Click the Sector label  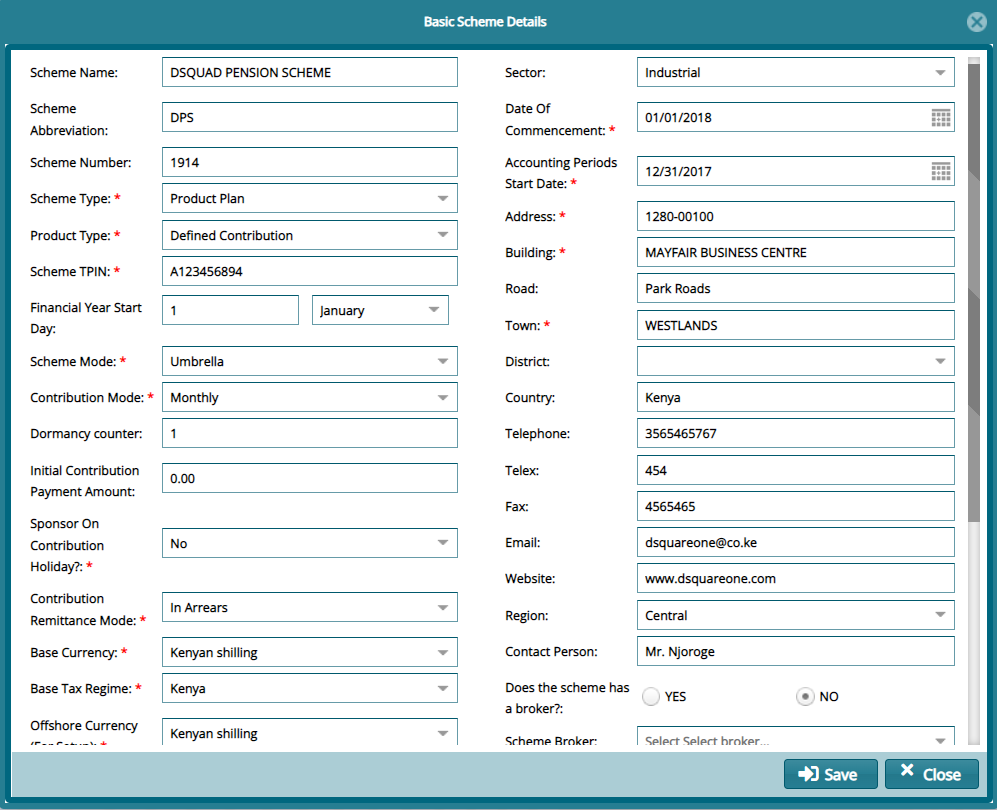(x=525, y=72)
